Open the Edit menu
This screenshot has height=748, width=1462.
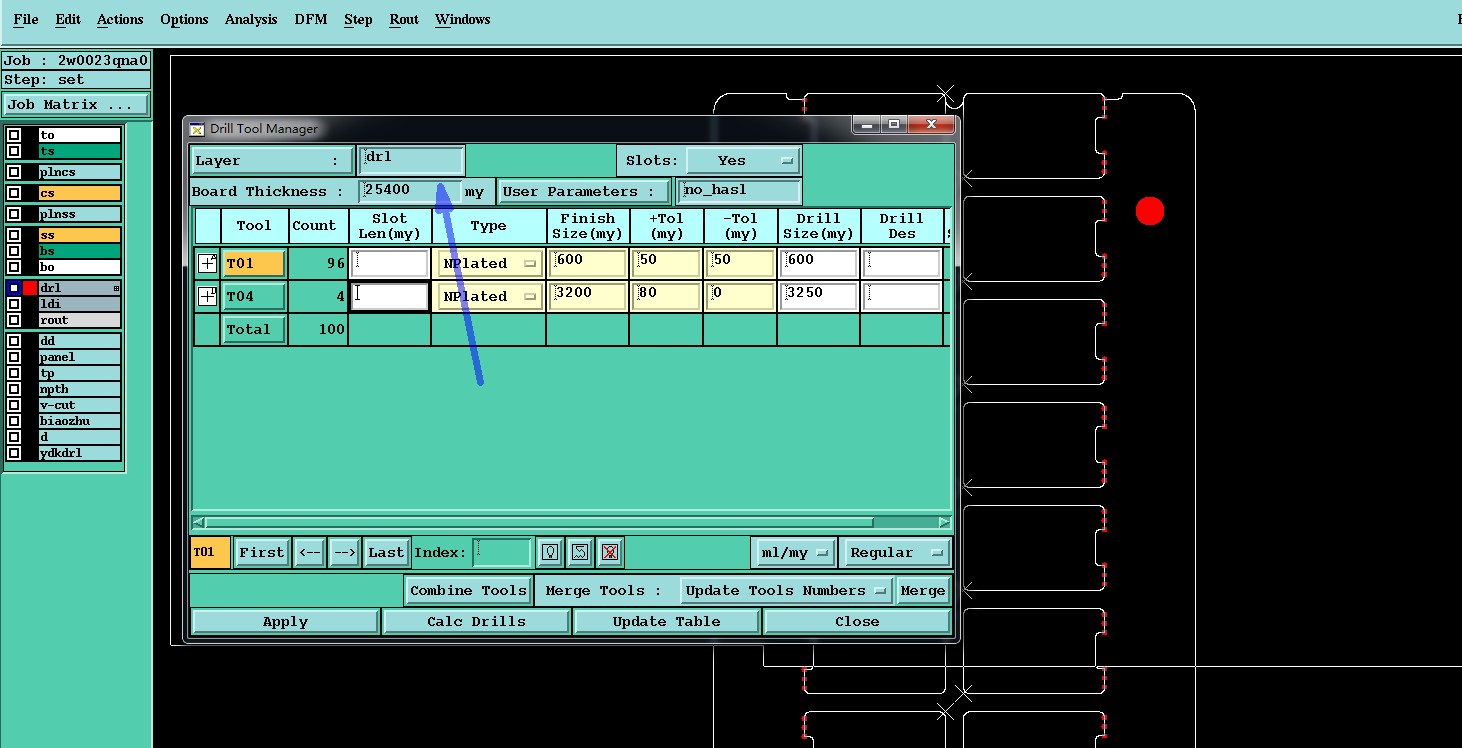point(68,19)
